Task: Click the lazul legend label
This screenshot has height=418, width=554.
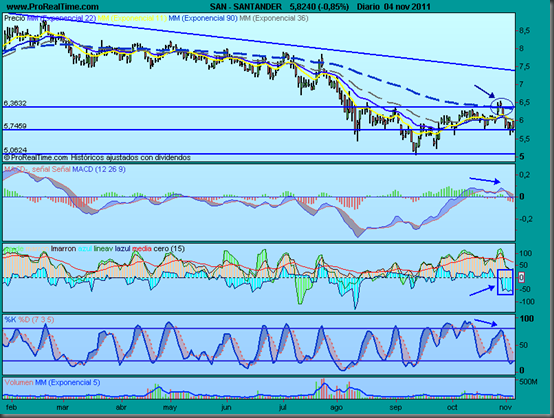Action: [123, 249]
